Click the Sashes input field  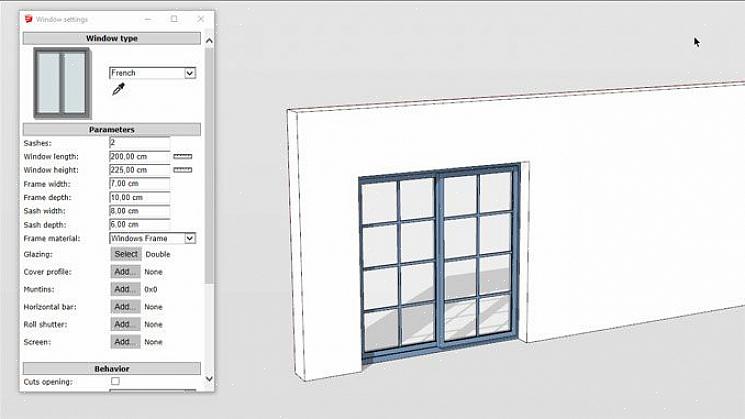[139, 143]
